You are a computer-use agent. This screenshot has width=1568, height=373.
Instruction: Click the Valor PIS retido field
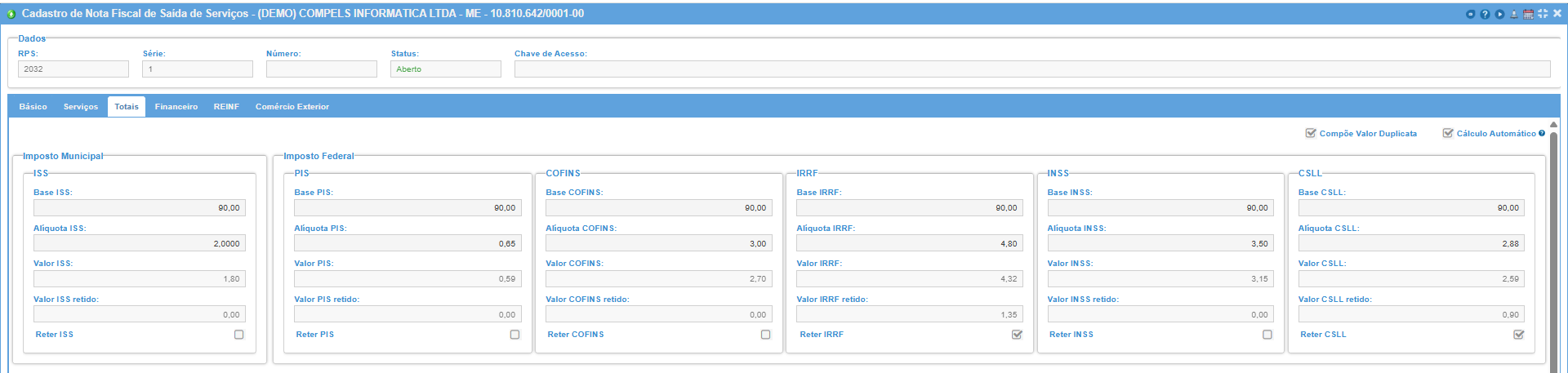tap(408, 314)
